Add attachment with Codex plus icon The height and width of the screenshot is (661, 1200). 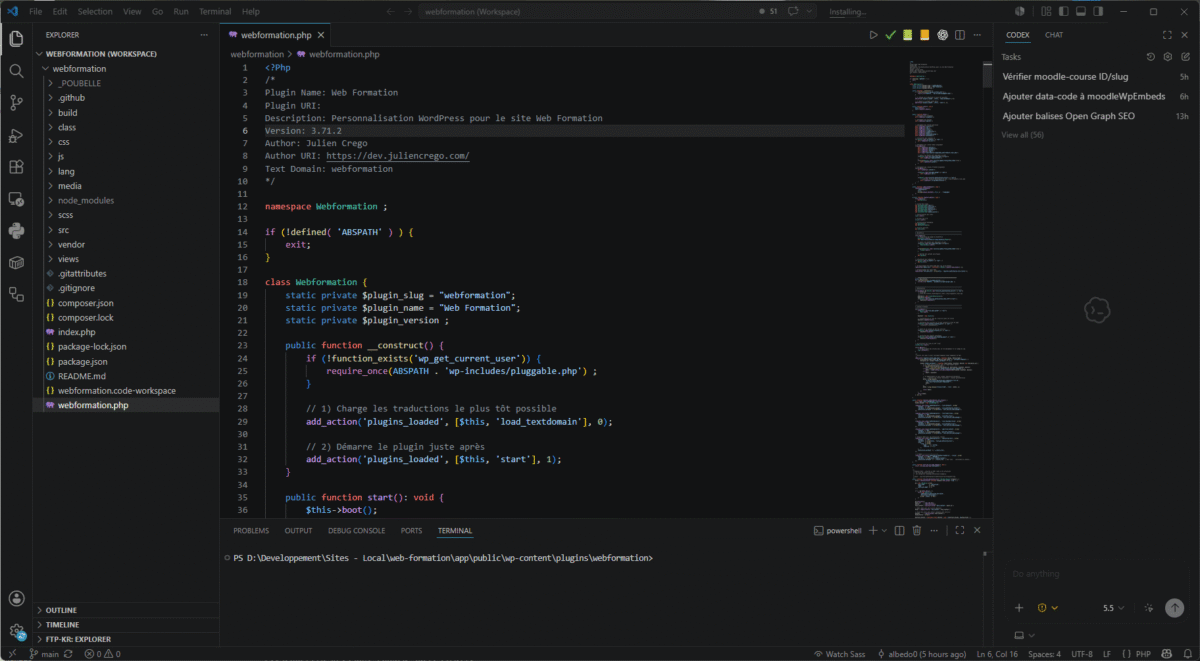[1019, 608]
